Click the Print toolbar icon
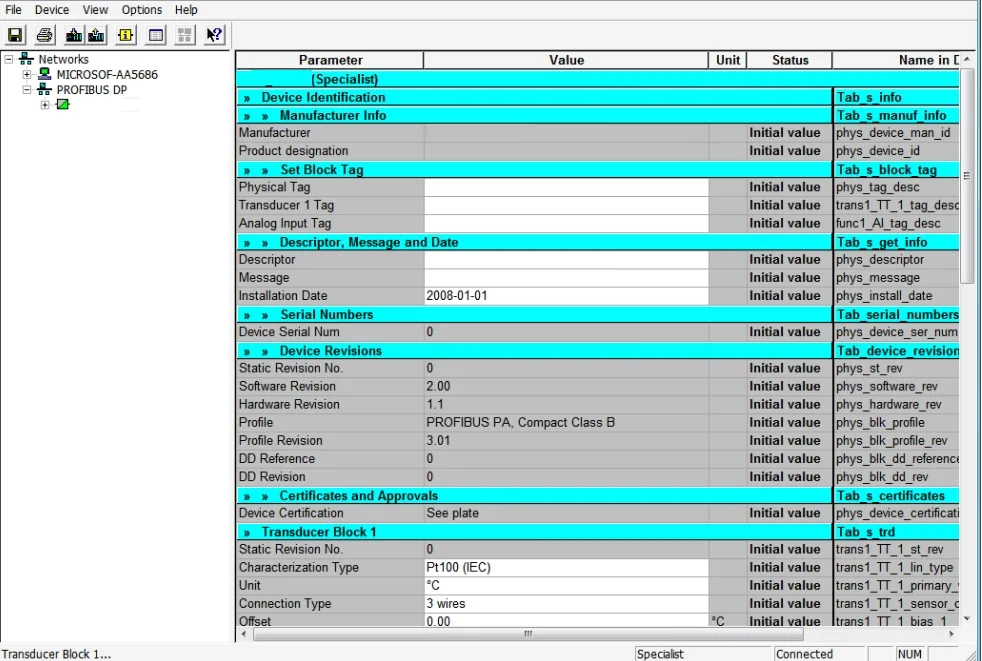 tap(44, 35)
